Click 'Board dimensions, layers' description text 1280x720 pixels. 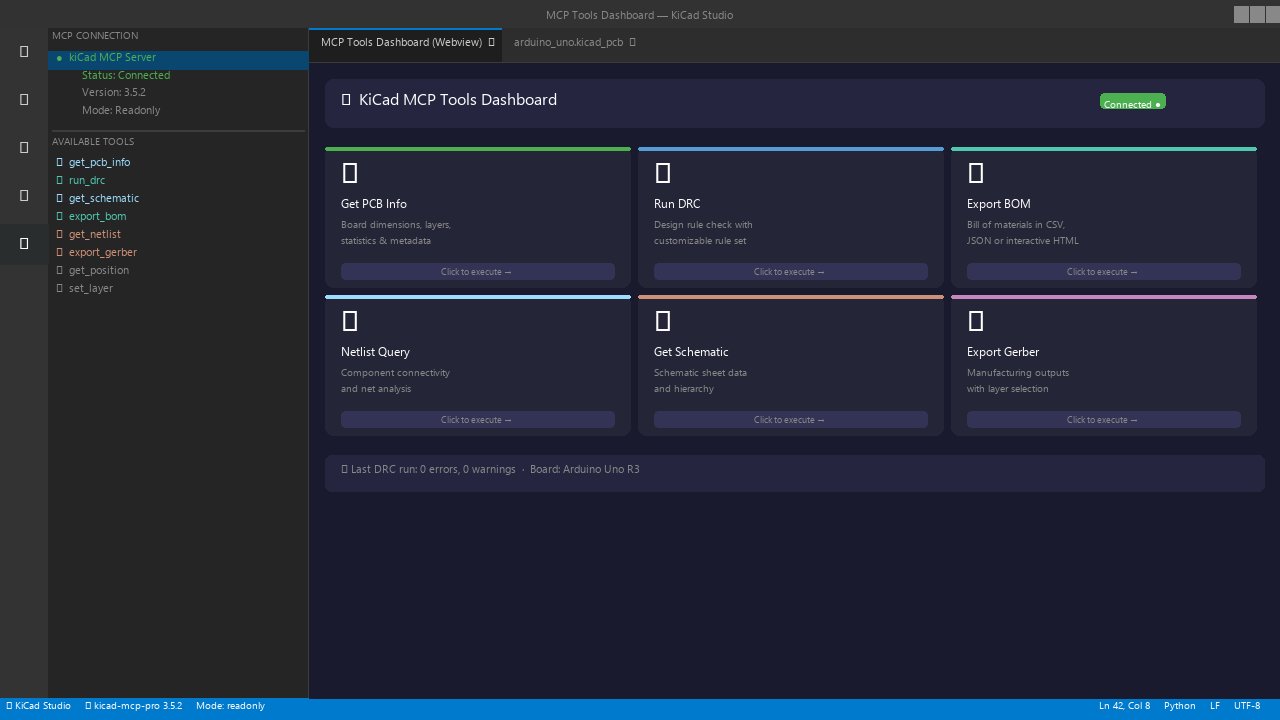(x=396, y=225)
